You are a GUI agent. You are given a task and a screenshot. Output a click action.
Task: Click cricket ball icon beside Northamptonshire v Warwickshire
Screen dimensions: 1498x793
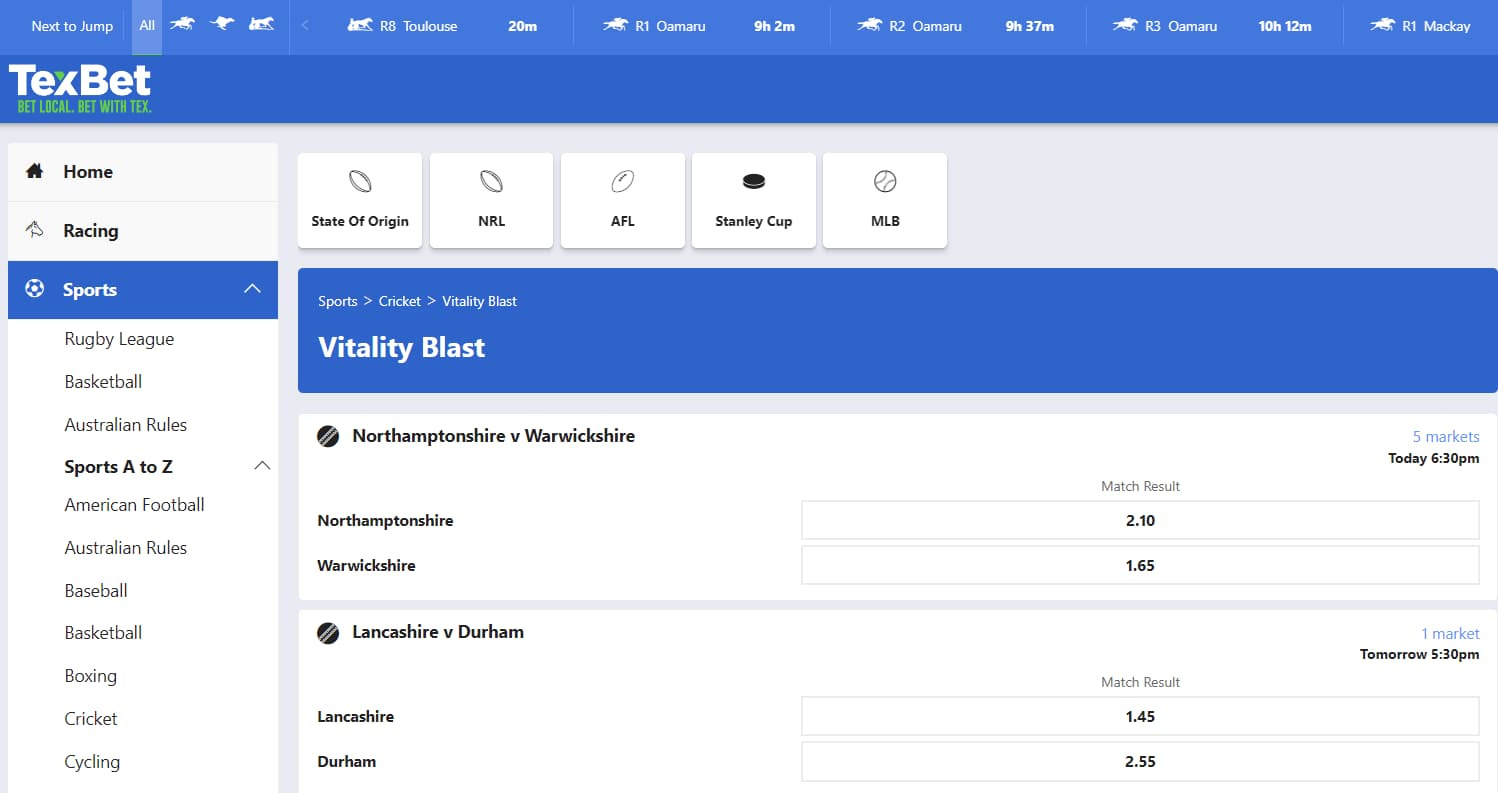[x=328, y=436]
